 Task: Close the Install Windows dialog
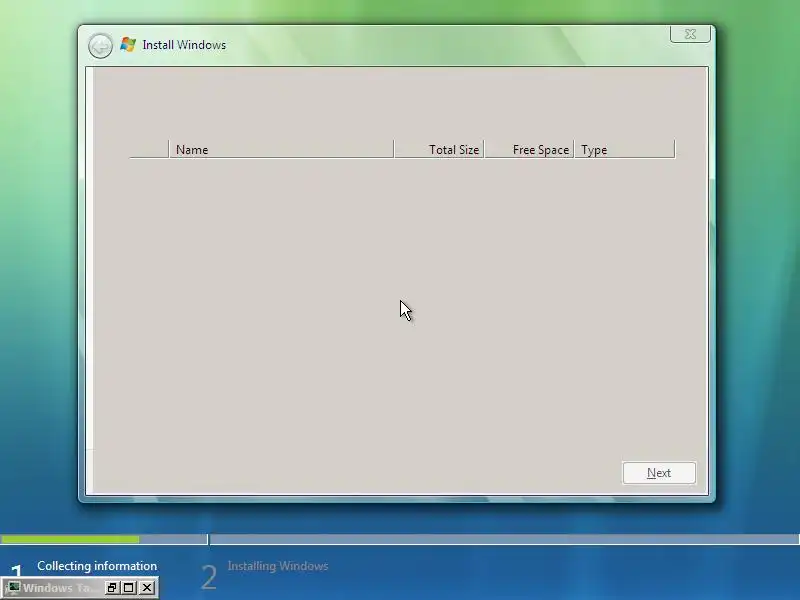click(690, 34)
